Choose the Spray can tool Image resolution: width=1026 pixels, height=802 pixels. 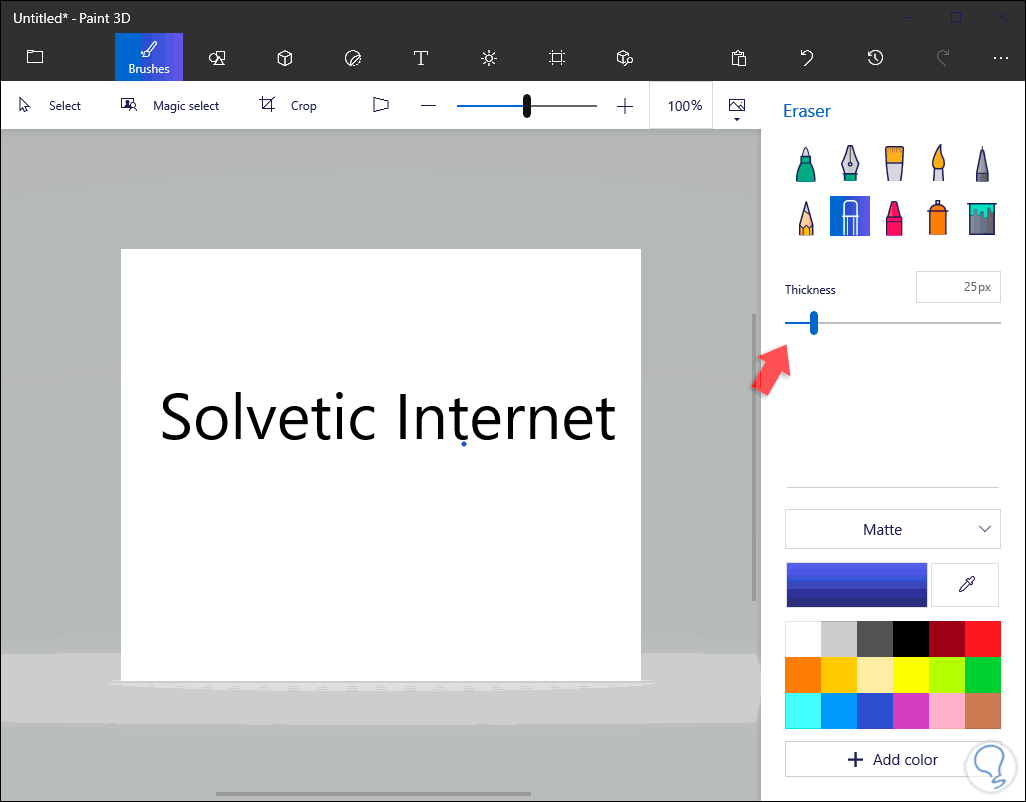click(938, 216)
